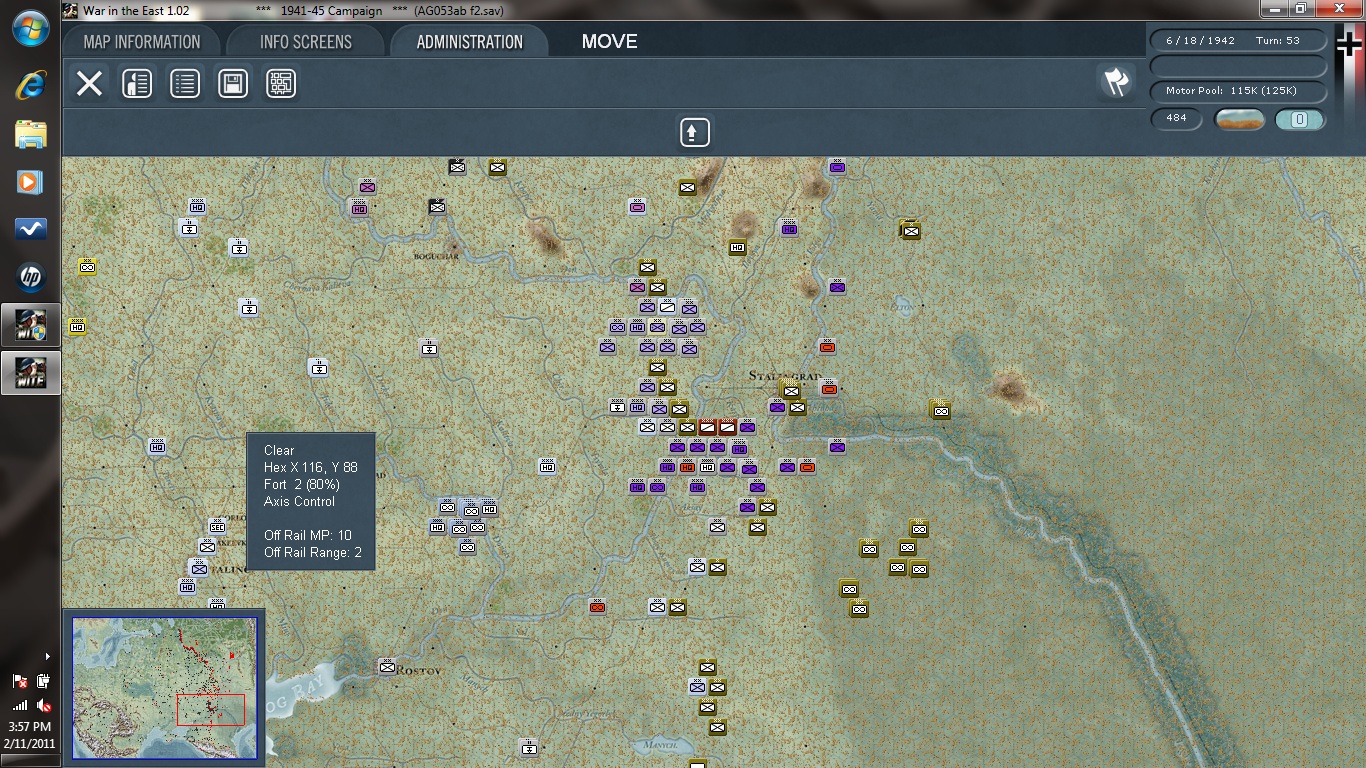This screenshot has width=1366, height=768.
Task: Click the muted volume tray icon
Action: point(43,705)
